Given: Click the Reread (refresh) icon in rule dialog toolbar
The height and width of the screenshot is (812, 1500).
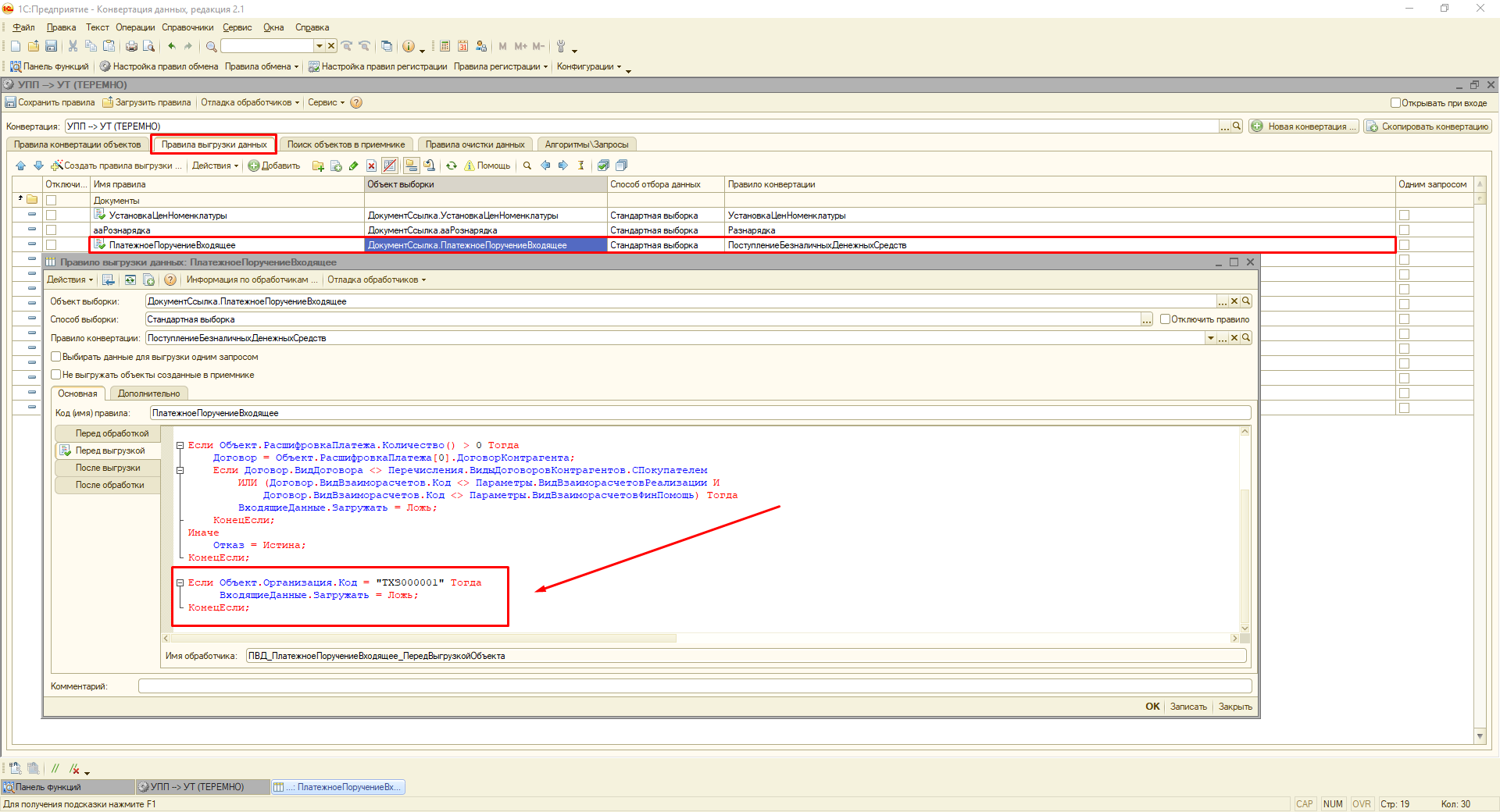Looking at the screenshot, I should point(130,280).
